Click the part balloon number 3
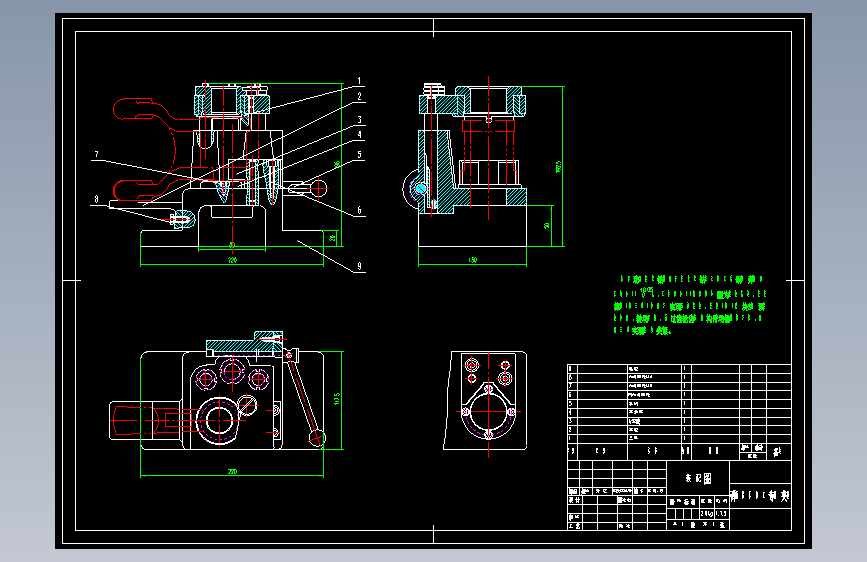 click(x=359, y=120)
